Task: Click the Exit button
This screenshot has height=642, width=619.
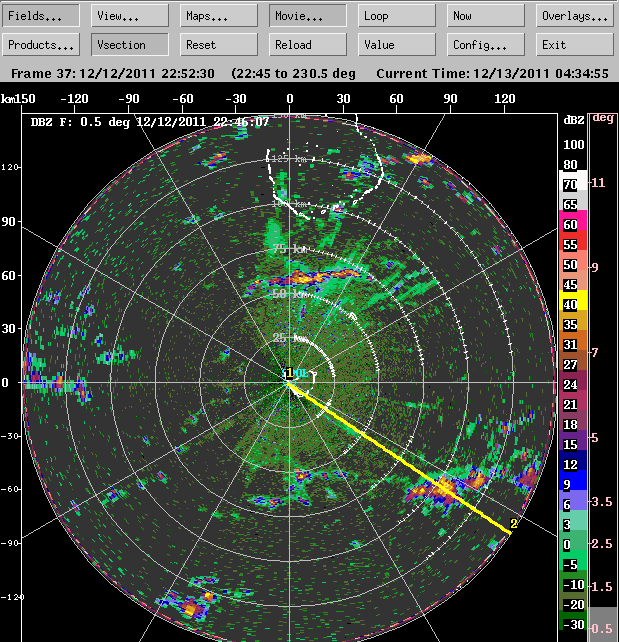Action: pos(575,45)
